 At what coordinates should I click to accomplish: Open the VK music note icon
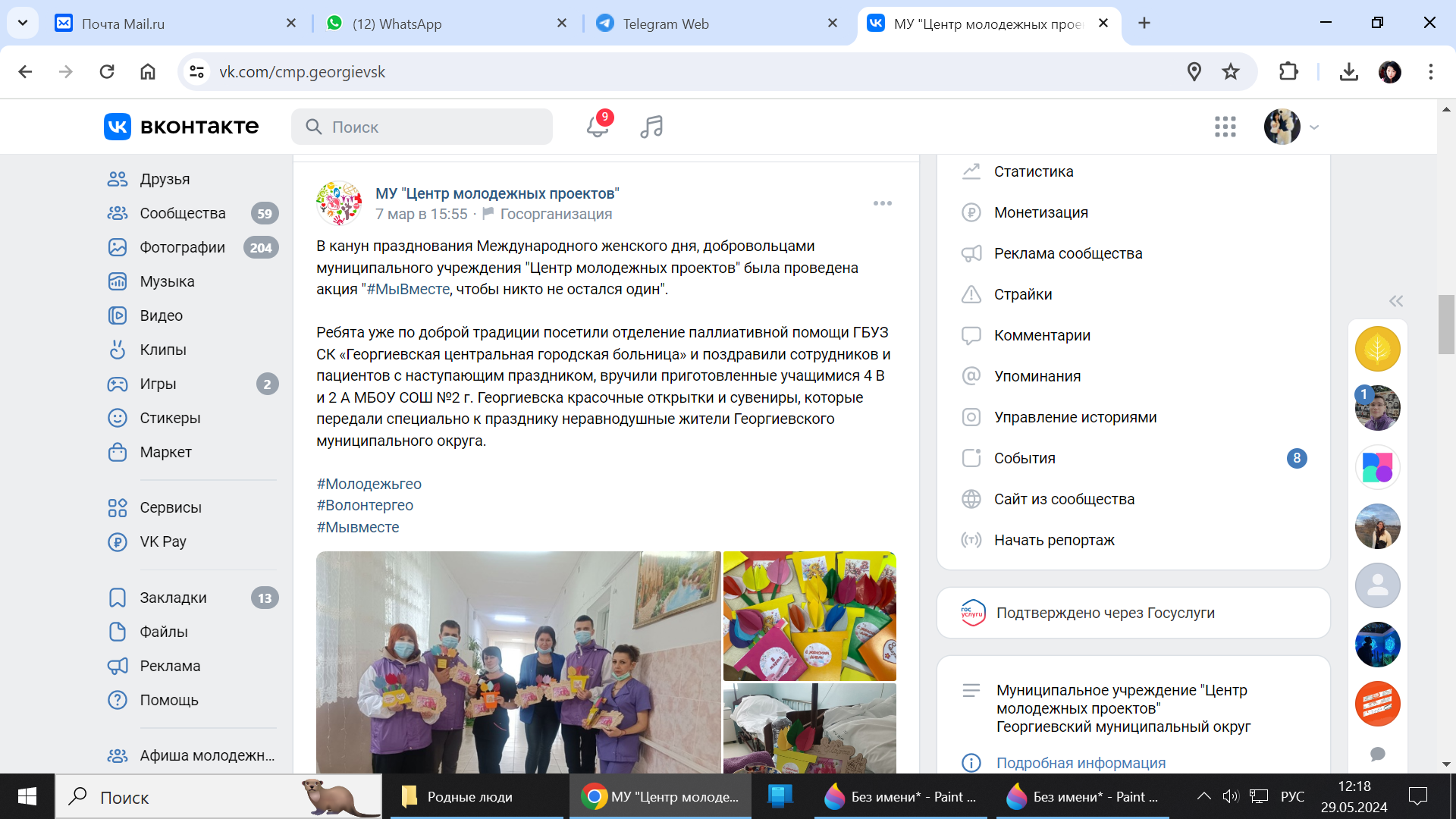[651, 127]
